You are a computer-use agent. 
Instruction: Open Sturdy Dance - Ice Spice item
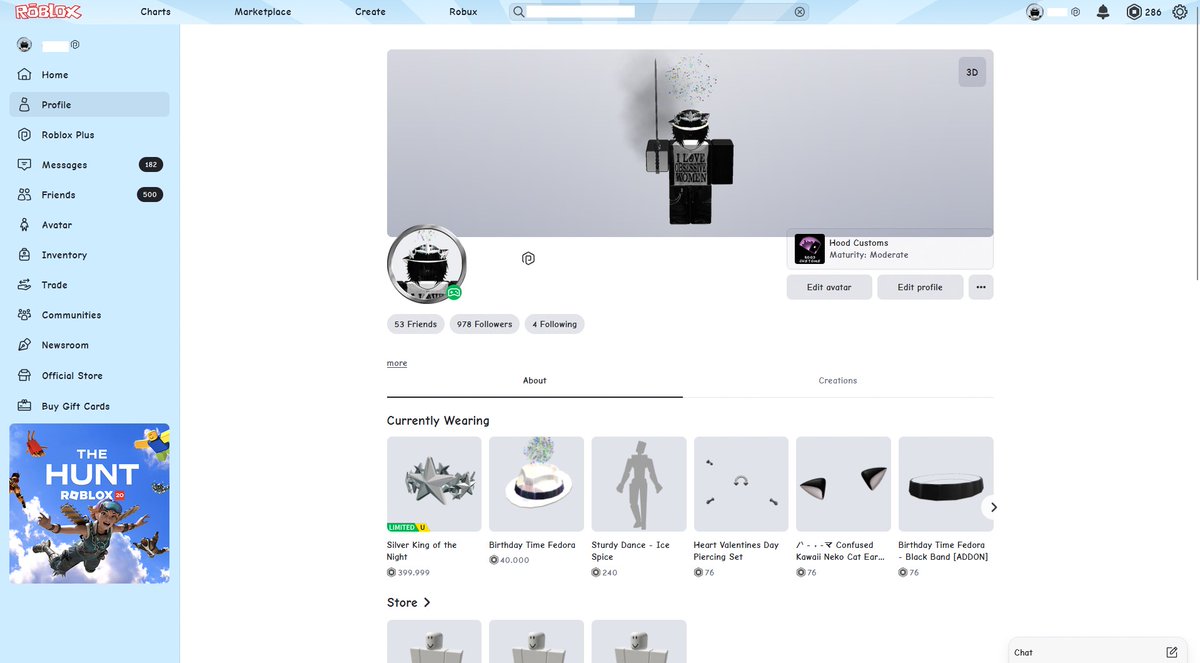pos(639,484)
